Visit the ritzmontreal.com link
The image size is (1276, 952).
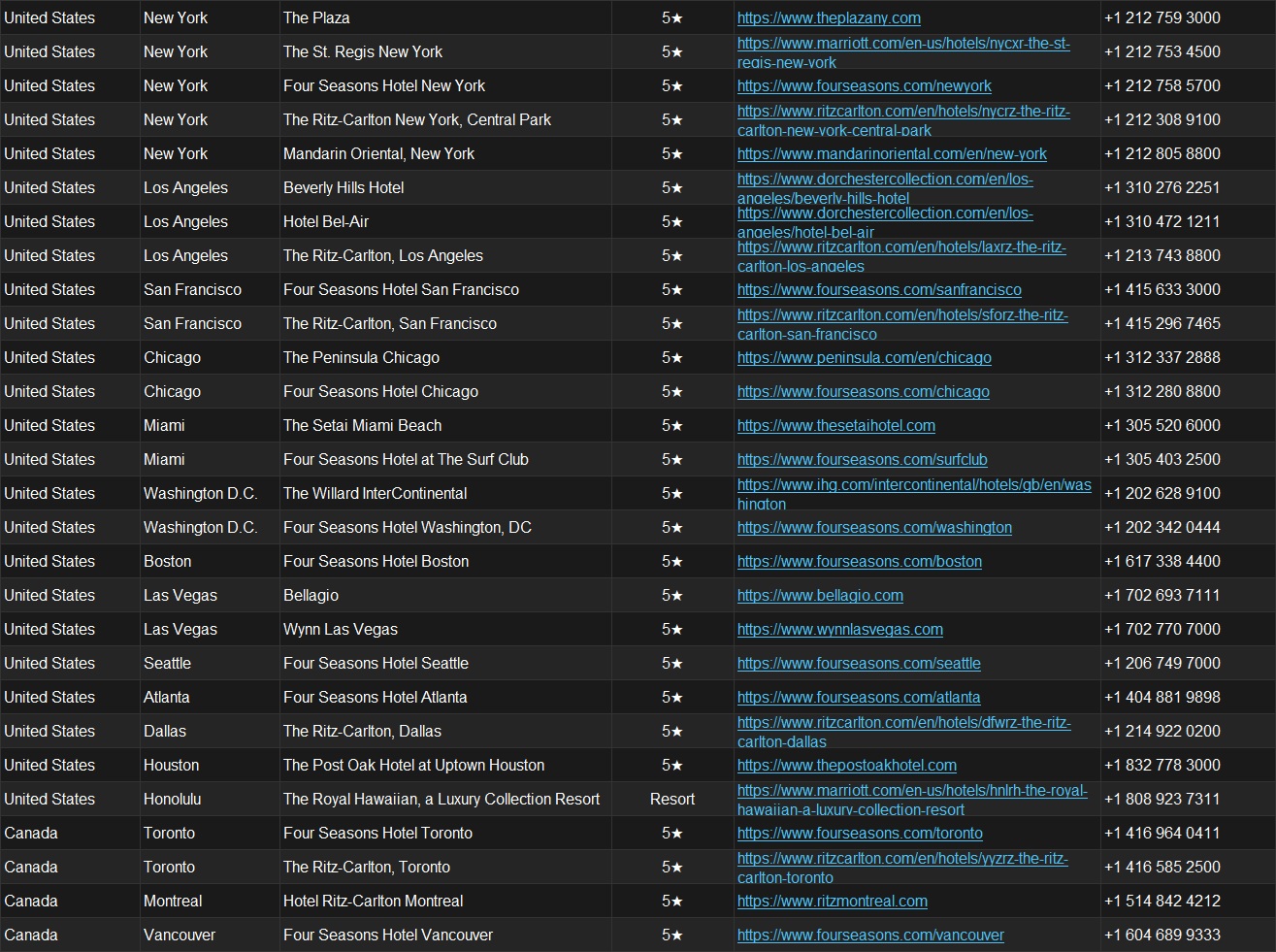click(833, 901)
